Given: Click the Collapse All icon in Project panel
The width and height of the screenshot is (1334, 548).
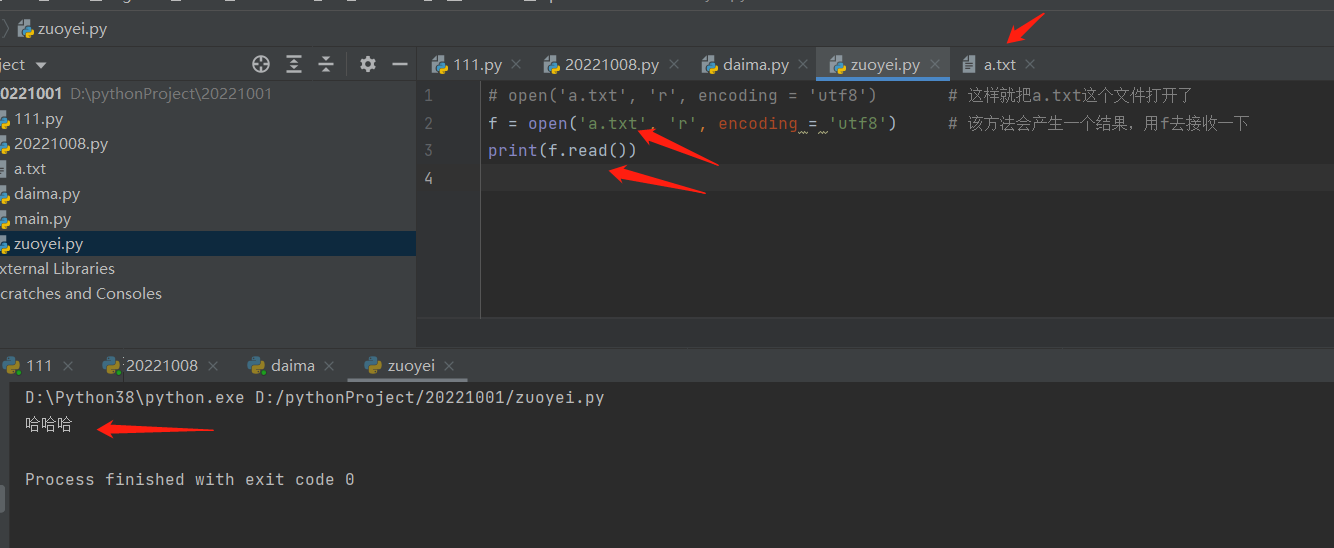Looking at the screenshot, I should [x=326, y=64].
